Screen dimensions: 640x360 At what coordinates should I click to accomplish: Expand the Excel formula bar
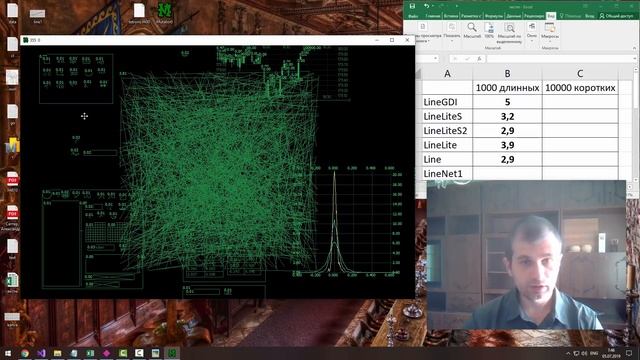coord(634,59)
